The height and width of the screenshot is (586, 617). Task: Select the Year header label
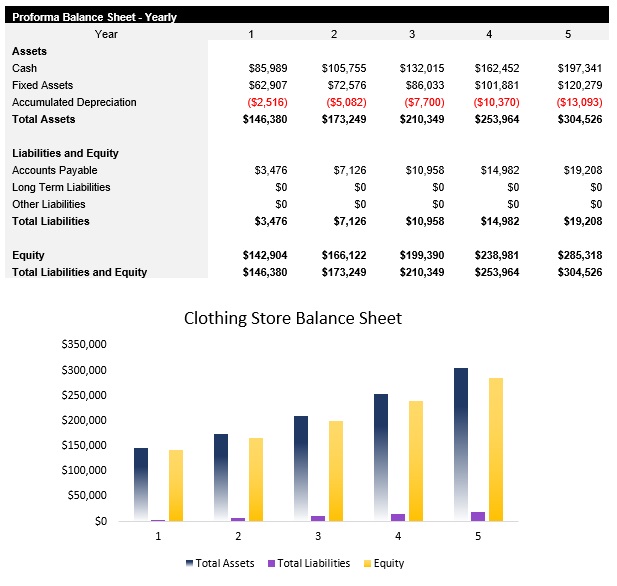(106, 34)
